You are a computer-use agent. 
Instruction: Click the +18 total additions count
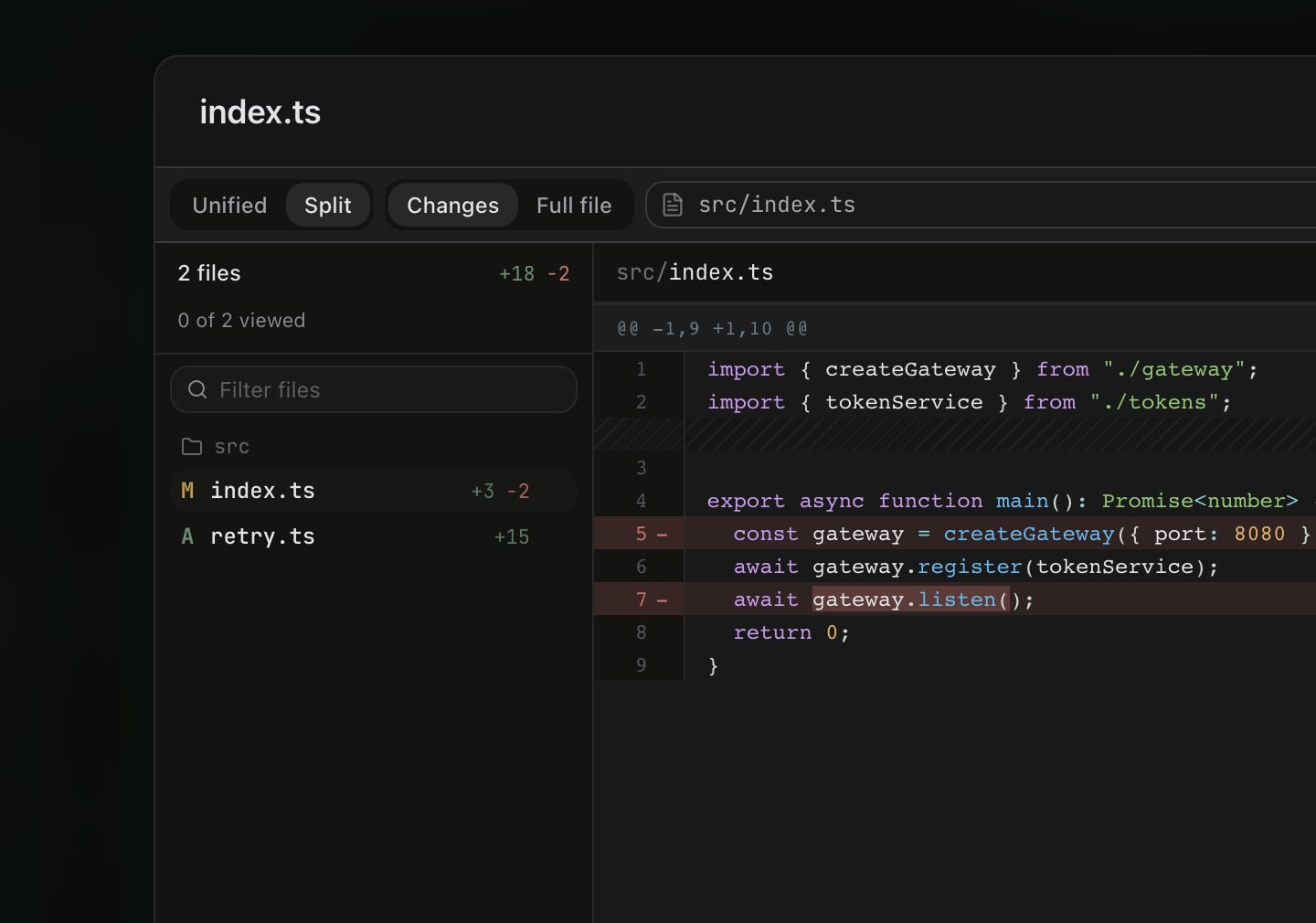click(516, 274)
